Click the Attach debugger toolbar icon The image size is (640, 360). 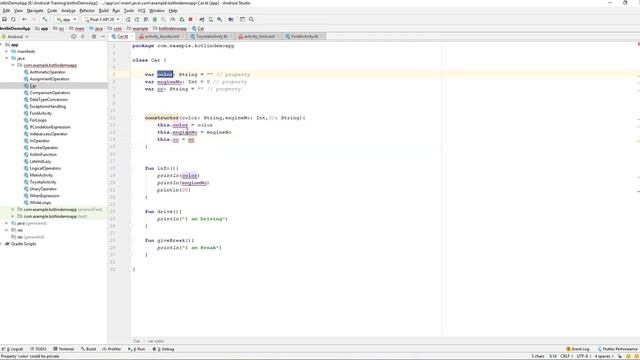(x=182, y=19)
